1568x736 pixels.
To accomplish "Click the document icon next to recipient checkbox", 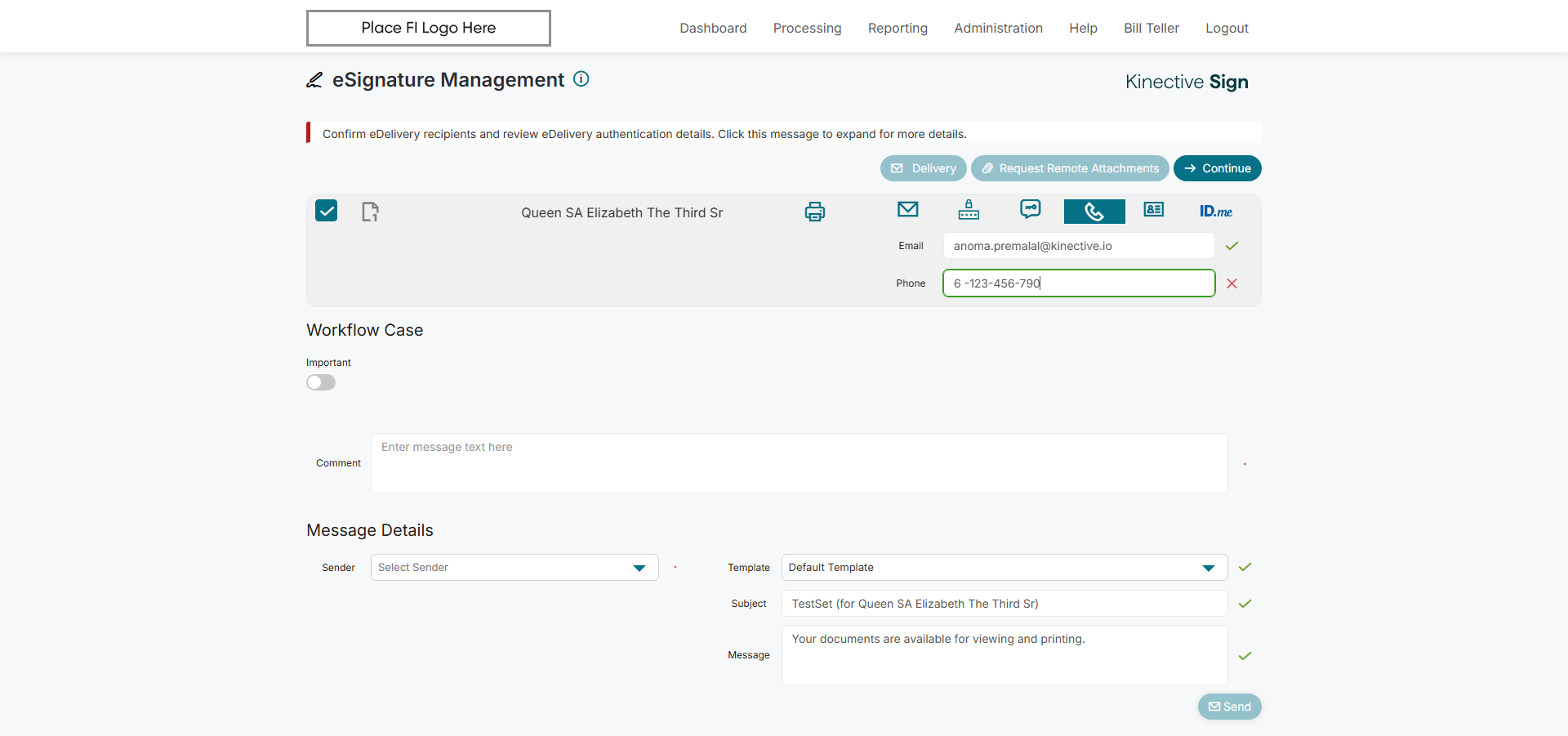I will [370, 212].
